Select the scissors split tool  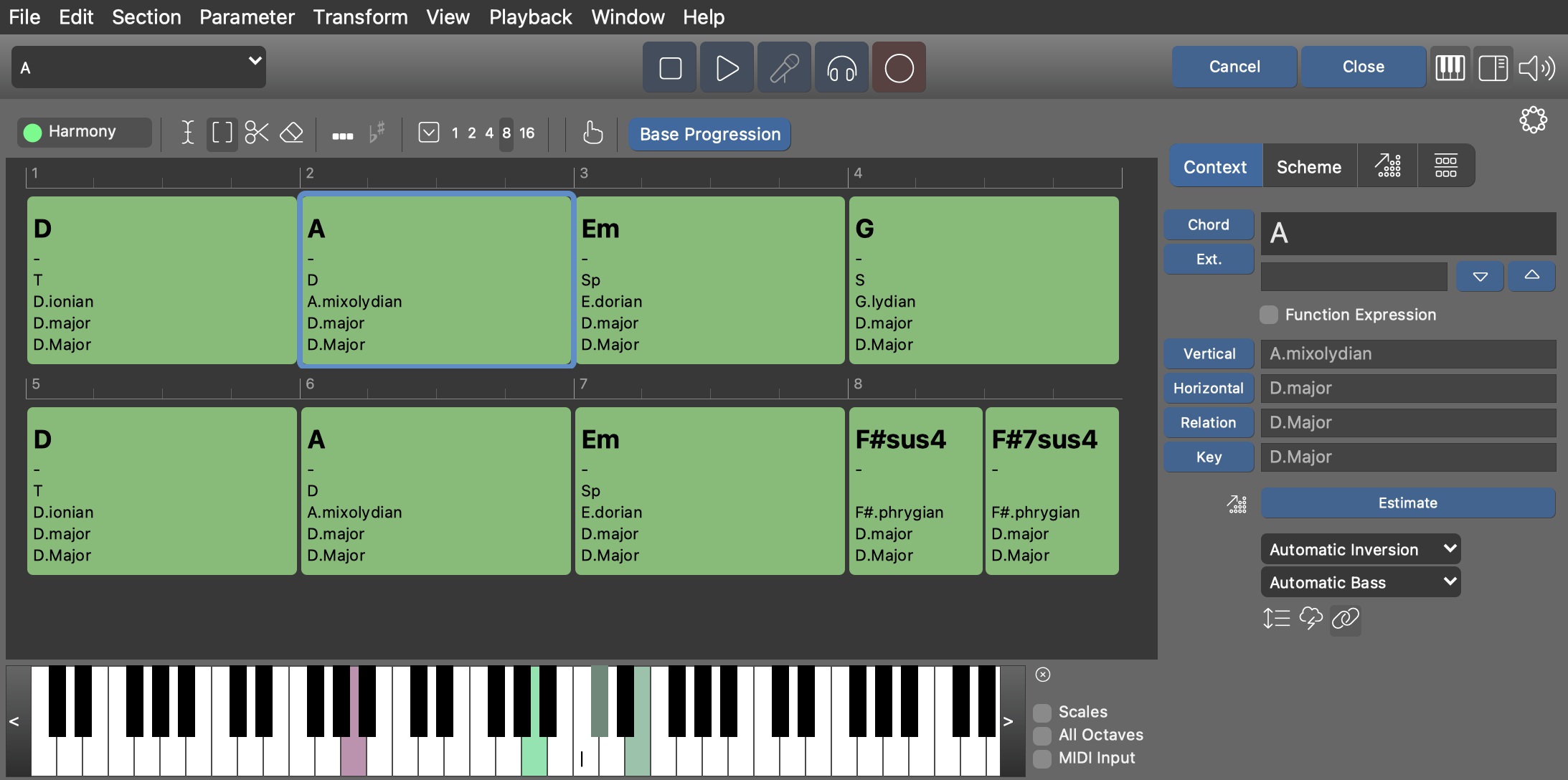pos(256,133)
